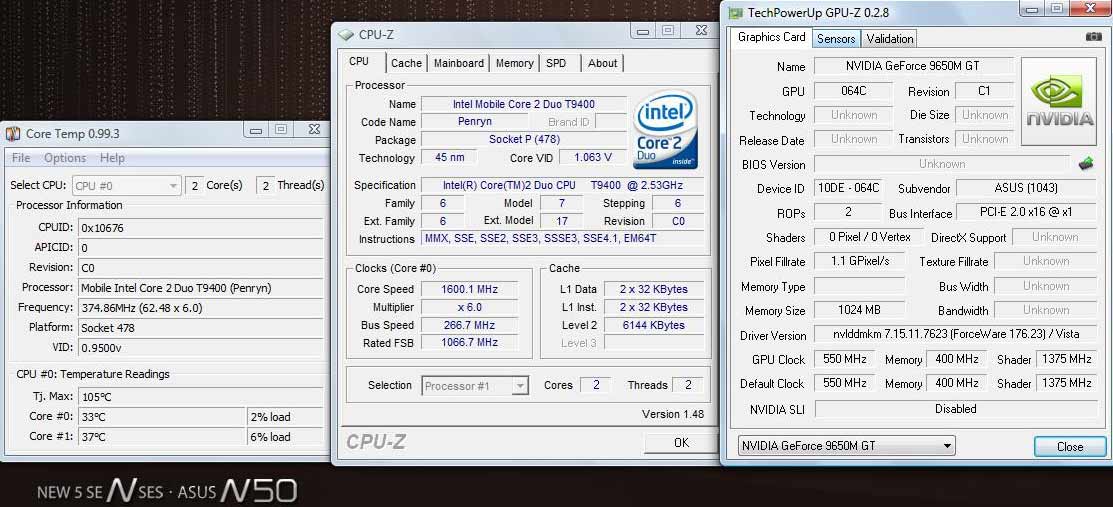The width and height of the screenshot is (1113, 507).
Task: Click the Subvendor field ASUS (1043)
Action: click(1026, 188)
